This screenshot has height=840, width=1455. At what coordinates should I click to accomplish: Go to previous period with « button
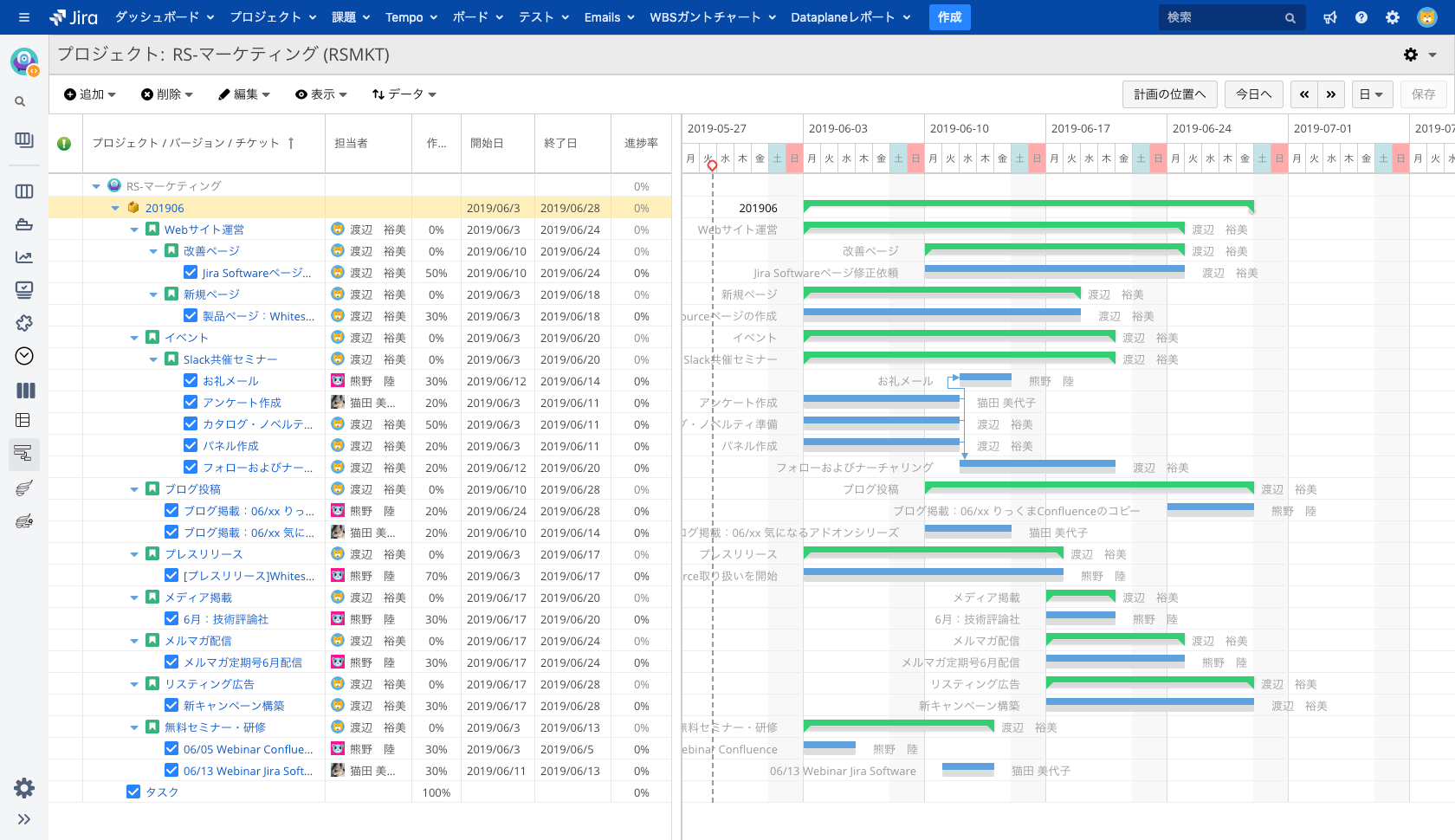pos(1304,94)
